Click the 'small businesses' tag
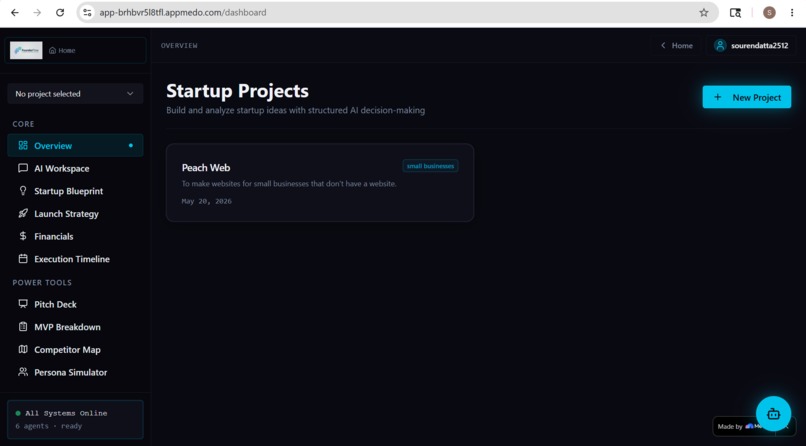 point(430,166)
